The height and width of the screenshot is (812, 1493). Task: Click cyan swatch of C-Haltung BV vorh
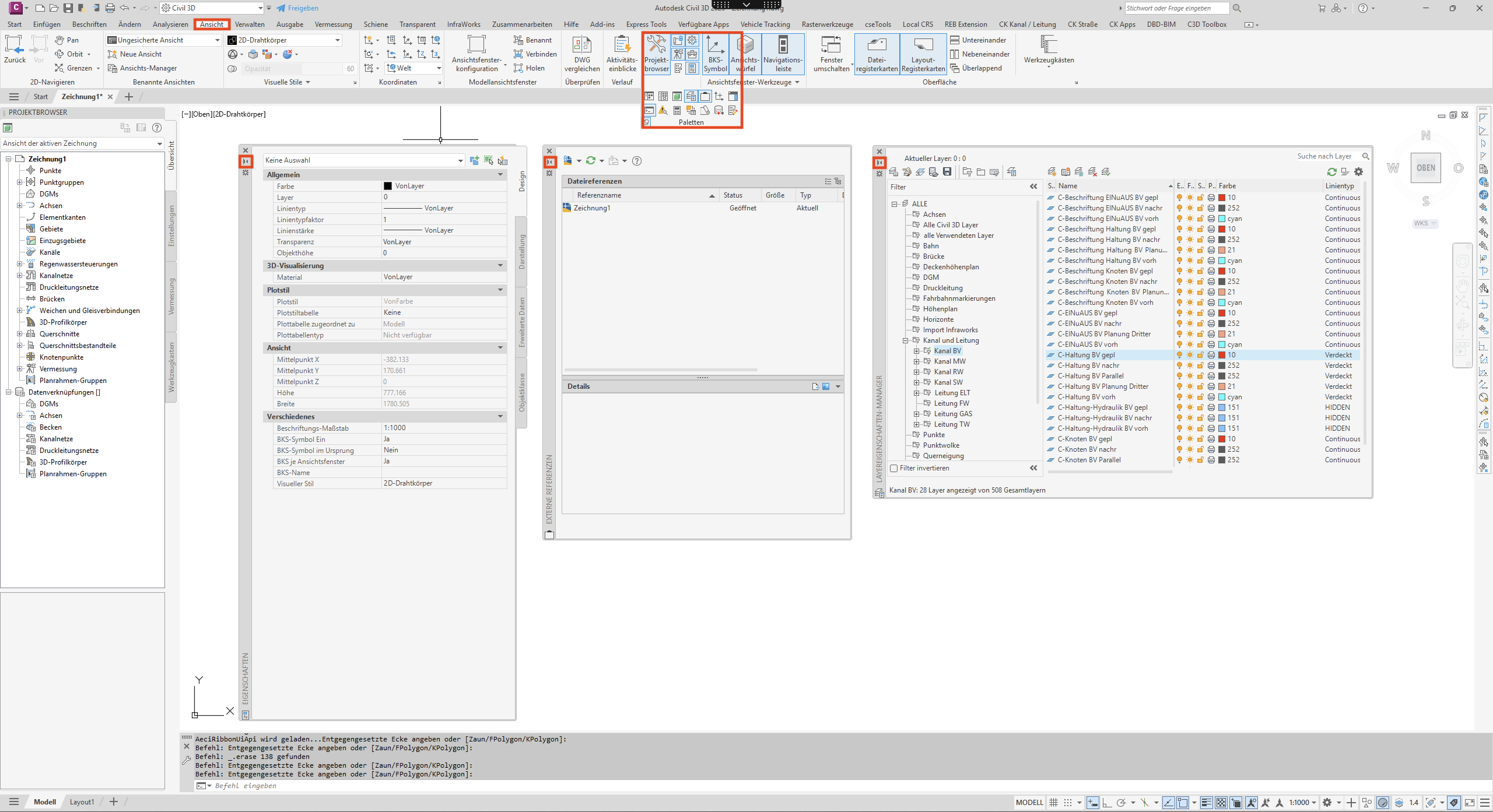(1222, 397)
